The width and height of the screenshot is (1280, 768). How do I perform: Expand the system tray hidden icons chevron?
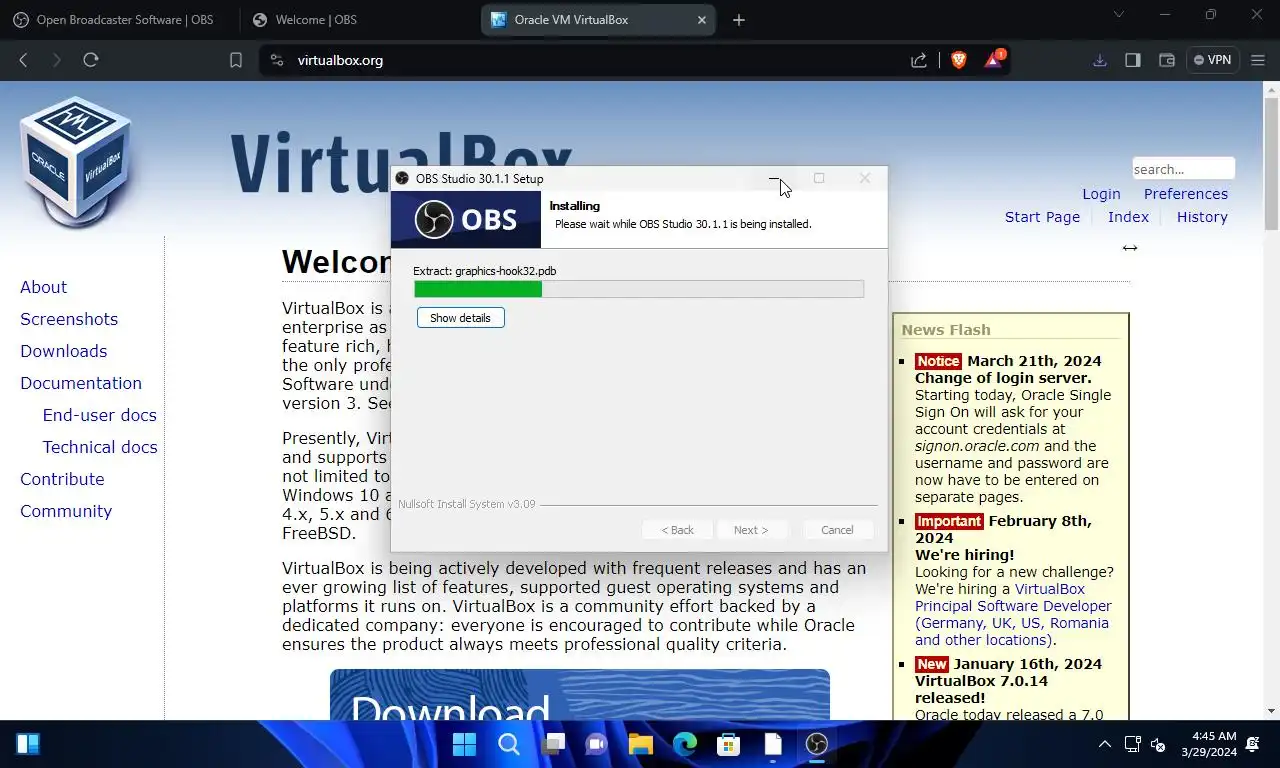1105,744
